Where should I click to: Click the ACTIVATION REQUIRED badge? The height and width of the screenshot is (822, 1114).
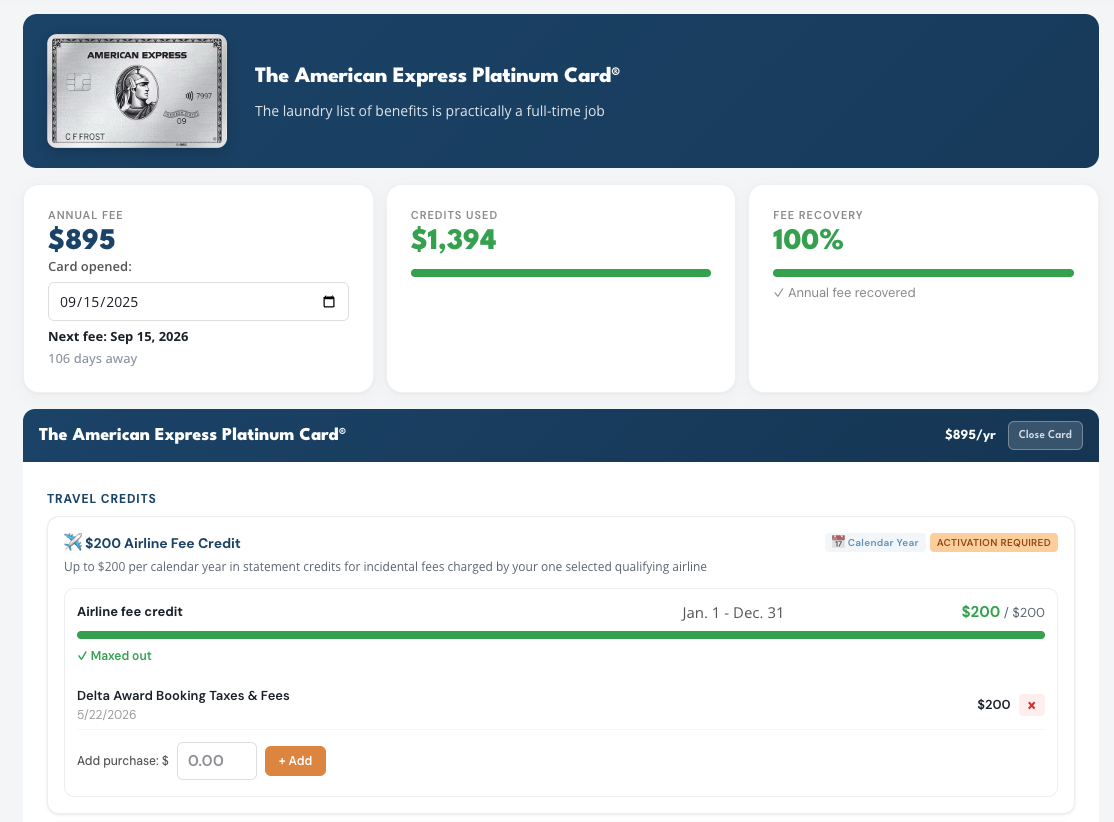993,542
